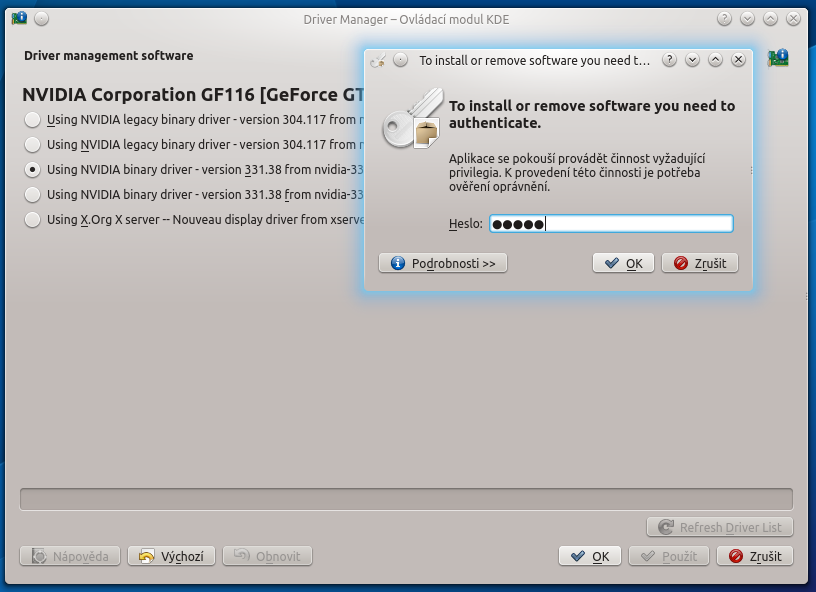The width and height of the screenshot is (816, 592).
Task: Click the Použít apply button
Action: pos(669,556)
